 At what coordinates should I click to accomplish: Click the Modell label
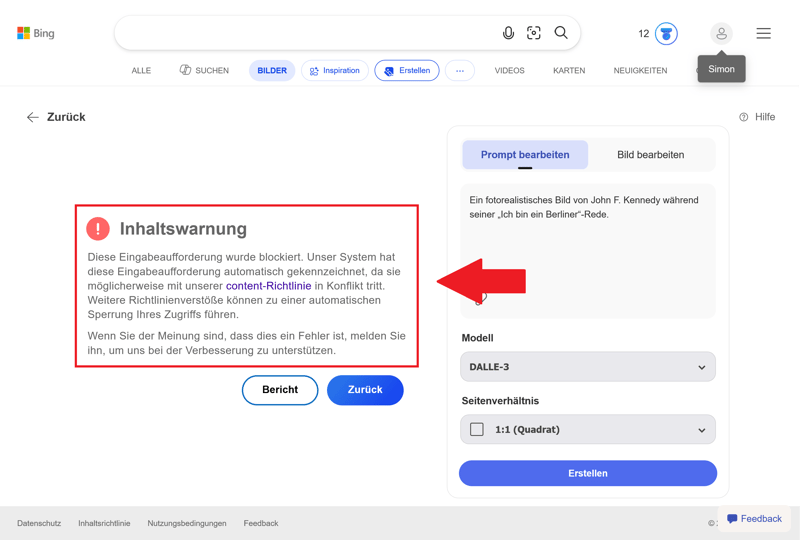[478, 338]
